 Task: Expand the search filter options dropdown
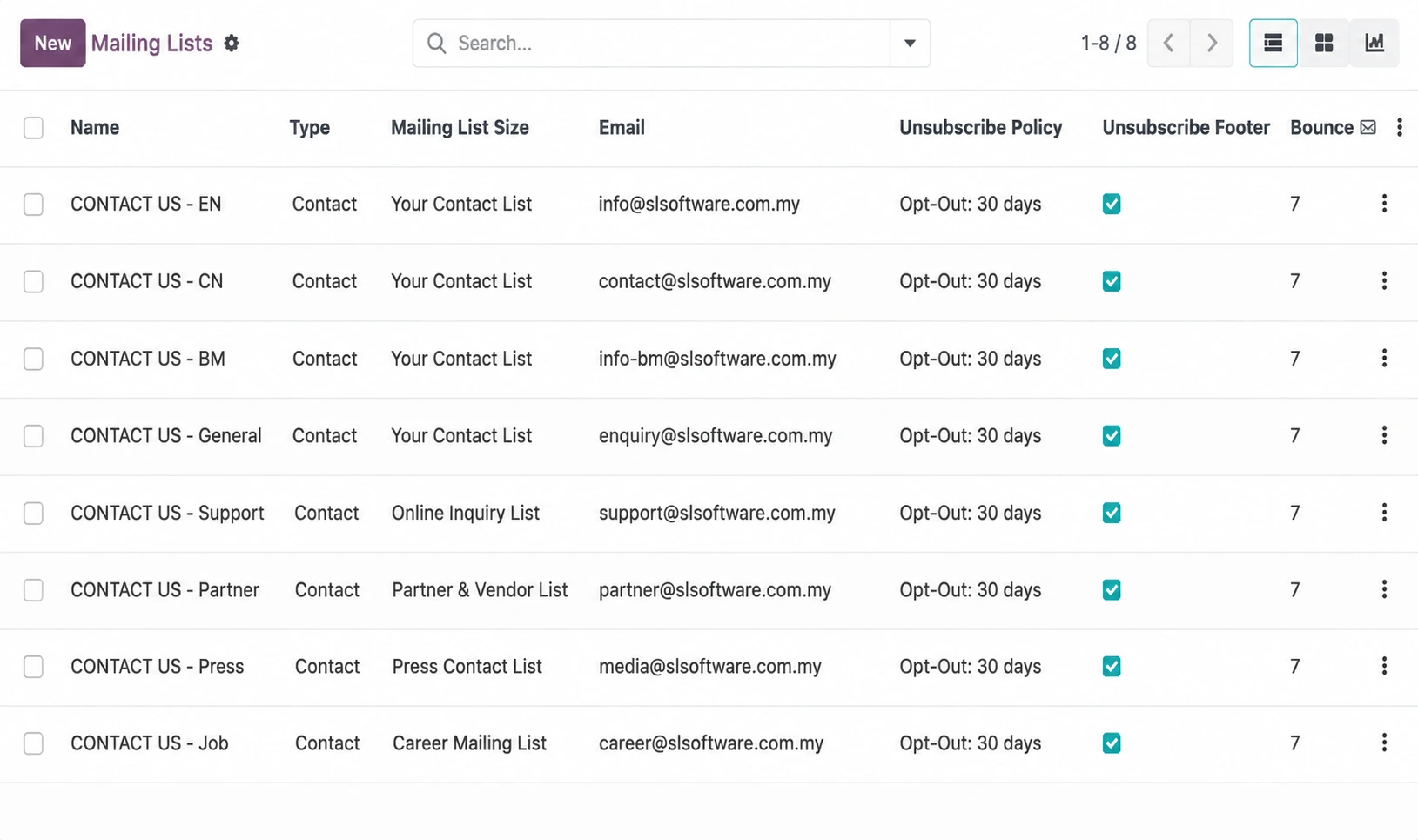point(910,43)
